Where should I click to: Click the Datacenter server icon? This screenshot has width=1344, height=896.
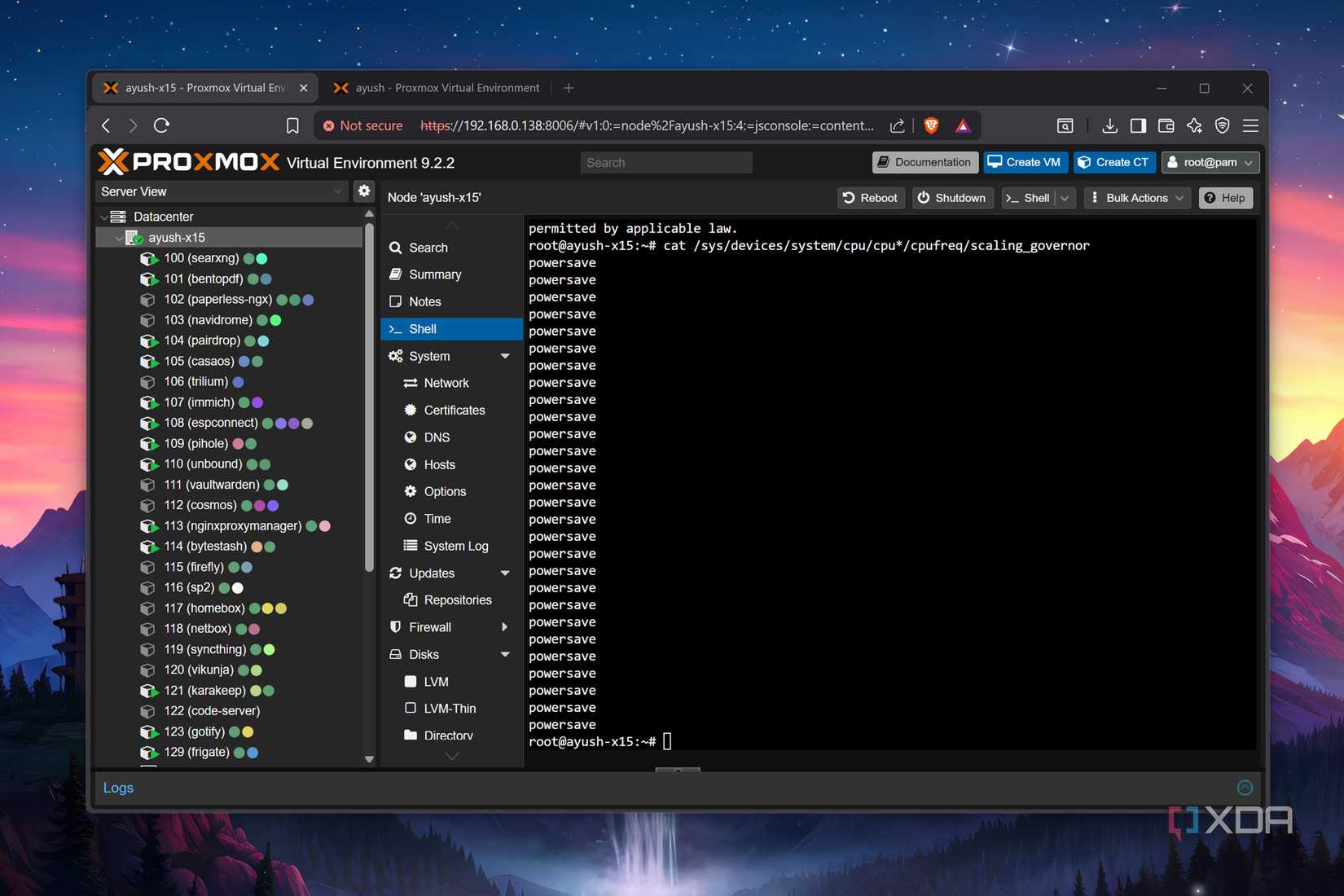coord(118,217)
